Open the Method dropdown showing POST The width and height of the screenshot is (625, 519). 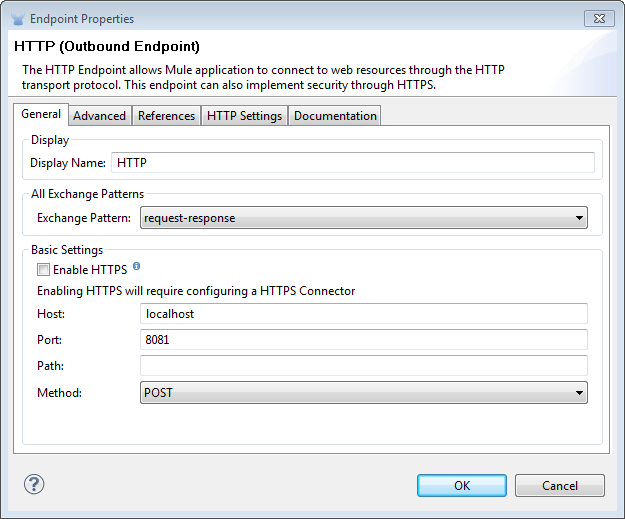(x=364, y=393)
